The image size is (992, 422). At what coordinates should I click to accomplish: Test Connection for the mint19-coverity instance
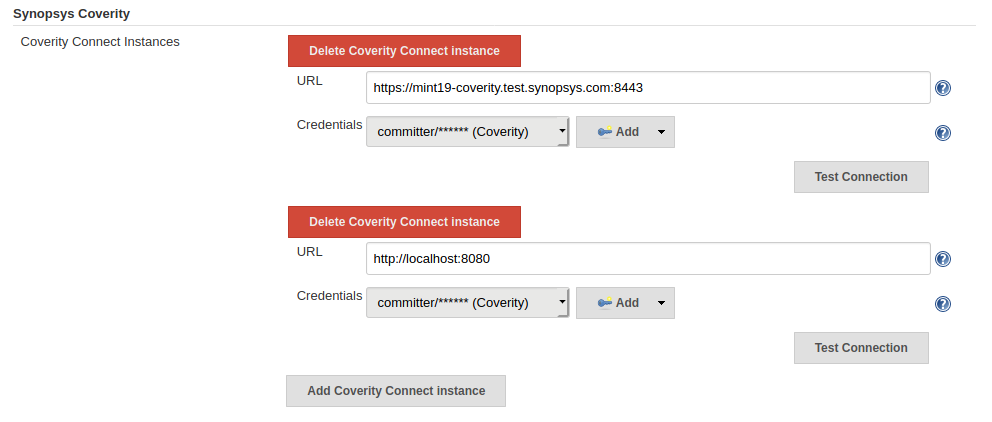coord(861,177)
